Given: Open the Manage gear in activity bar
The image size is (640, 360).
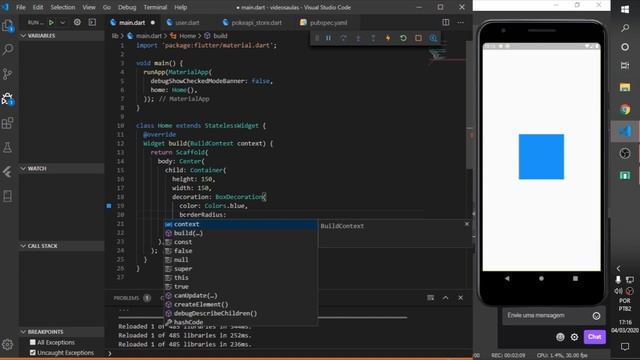Looking at the screenshot, I should (x=8, y=344).
